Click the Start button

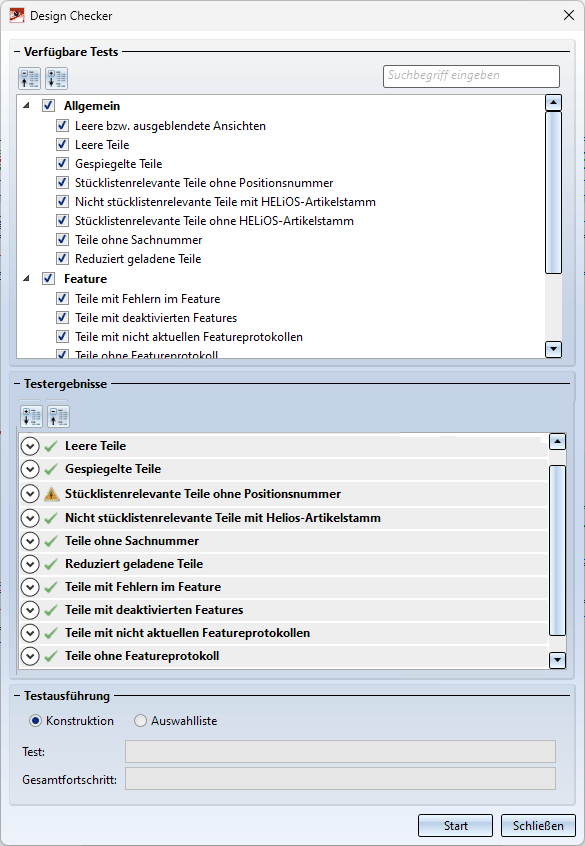(455, 825)
